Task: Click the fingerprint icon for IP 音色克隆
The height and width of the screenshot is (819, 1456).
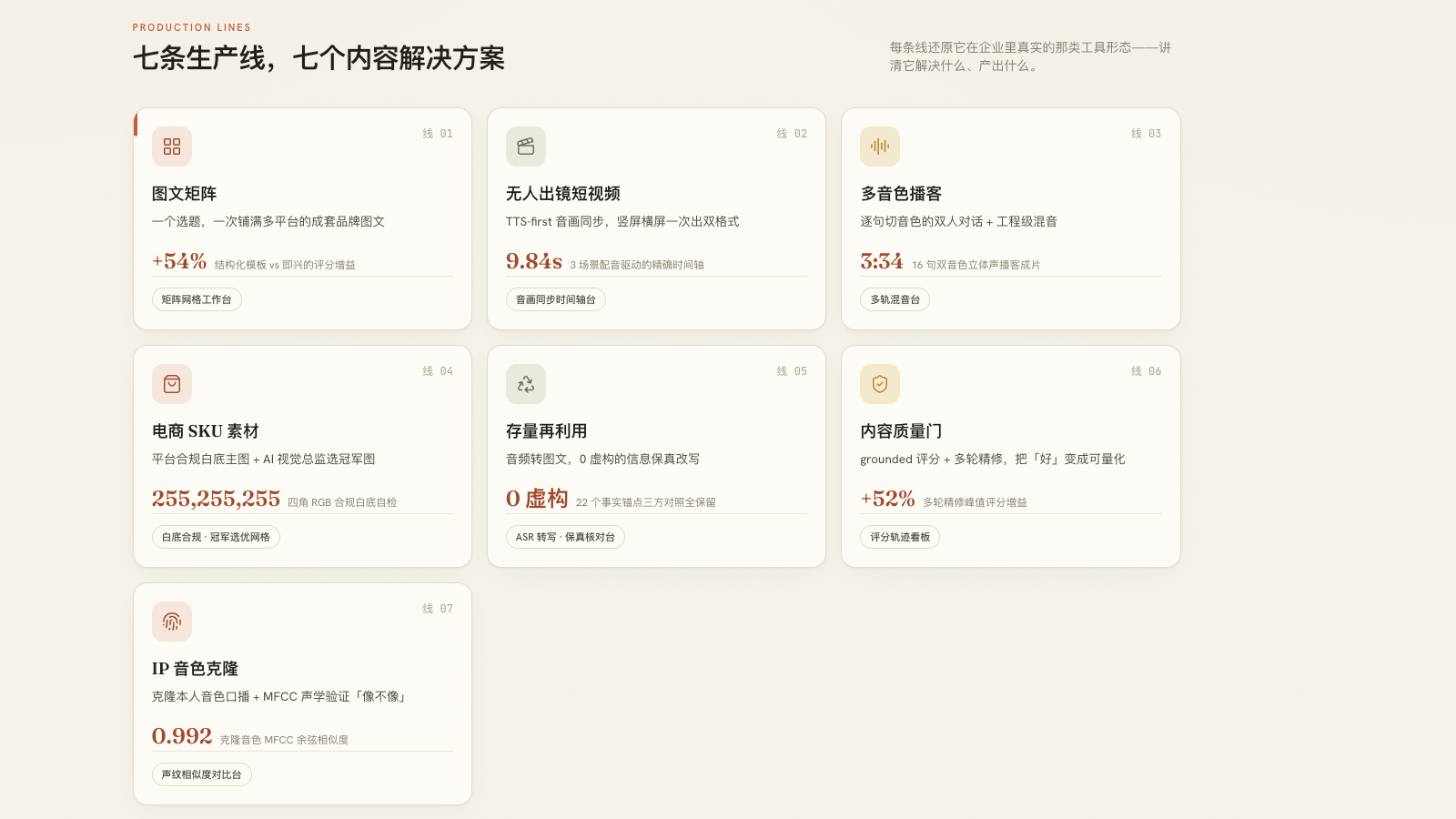Action: click(x=172, y=622)
